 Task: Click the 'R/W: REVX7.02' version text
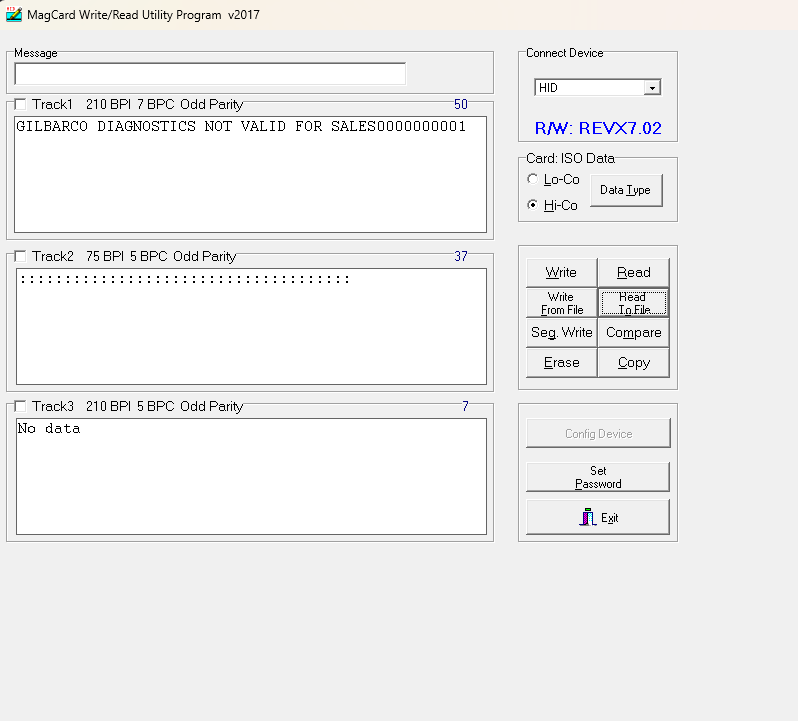(x=598, y=128)
